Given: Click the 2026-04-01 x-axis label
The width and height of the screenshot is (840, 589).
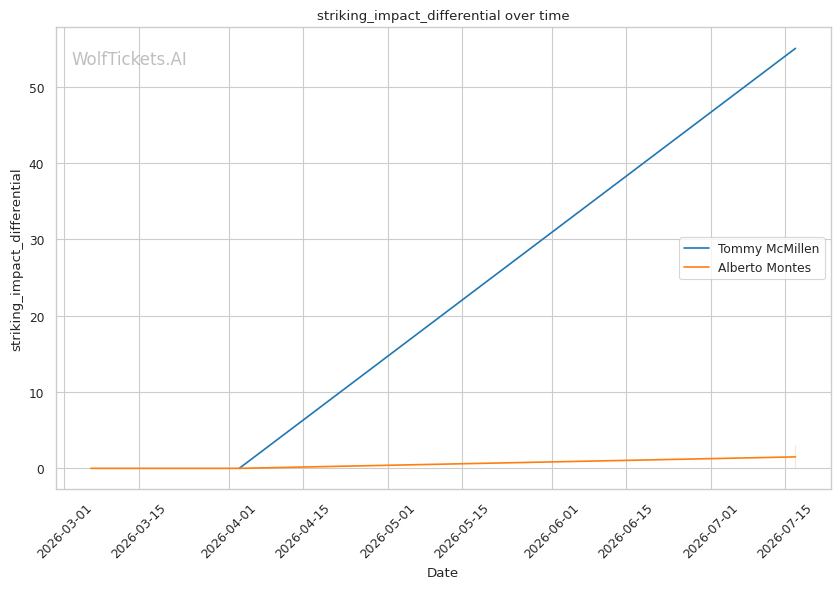Looking at the screenshot, I should coord(229,532).
